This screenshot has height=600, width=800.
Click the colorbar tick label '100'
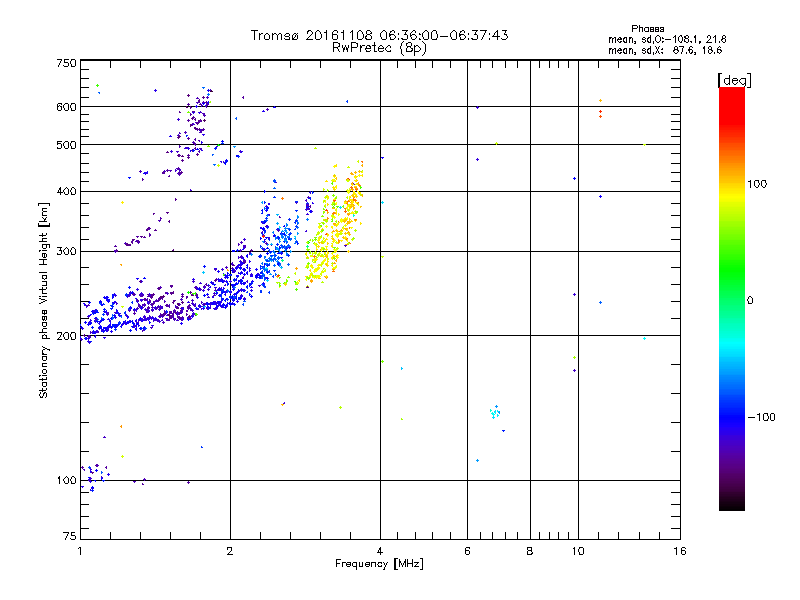pyautogui.click(x=757, y=184)
